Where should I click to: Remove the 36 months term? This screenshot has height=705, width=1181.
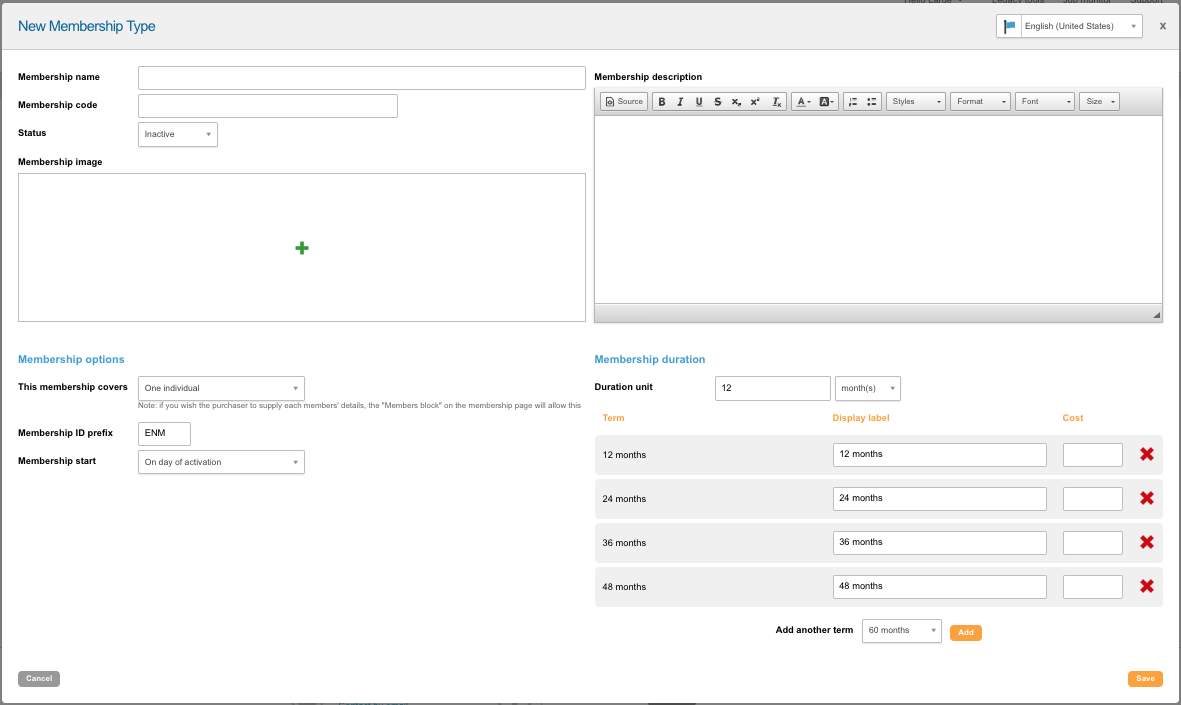pos(1147,542)
